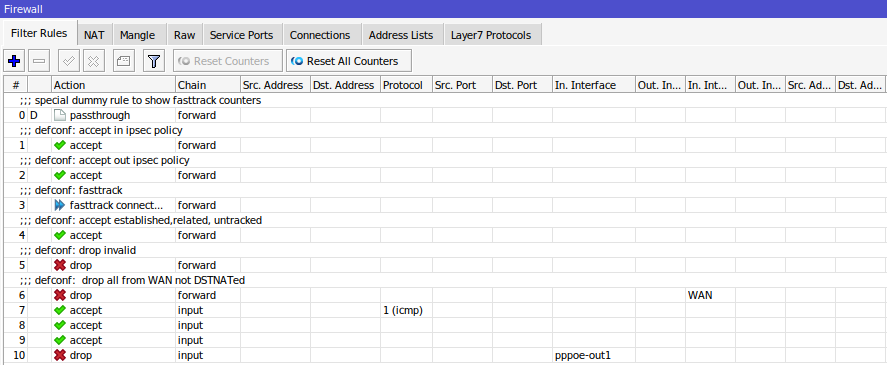Open the NAT tab
This screenshot has width=887, height=365.
pyautogui.click(x=94, y=35)
